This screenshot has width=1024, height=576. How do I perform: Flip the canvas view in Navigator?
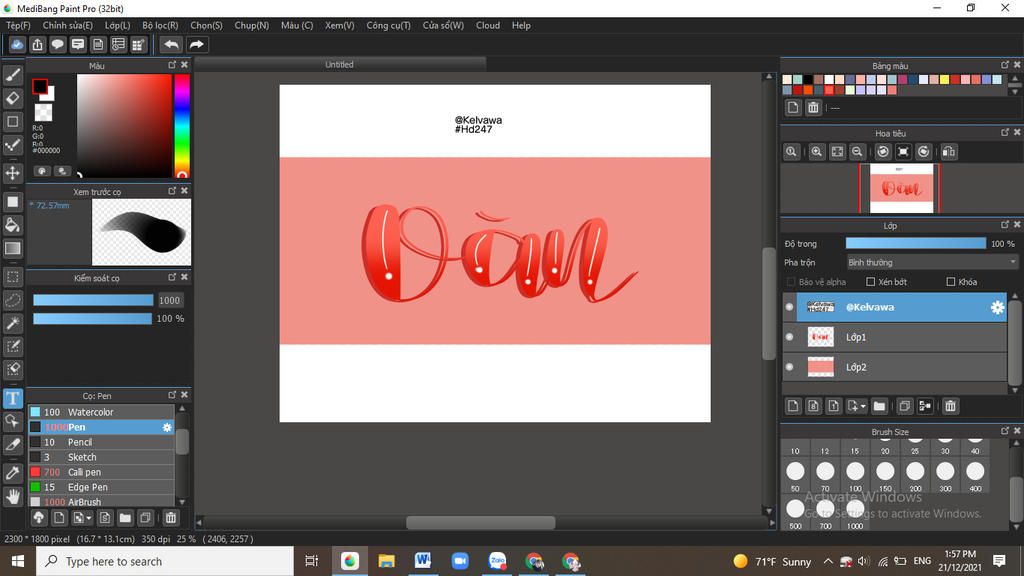tap(949, 152)
